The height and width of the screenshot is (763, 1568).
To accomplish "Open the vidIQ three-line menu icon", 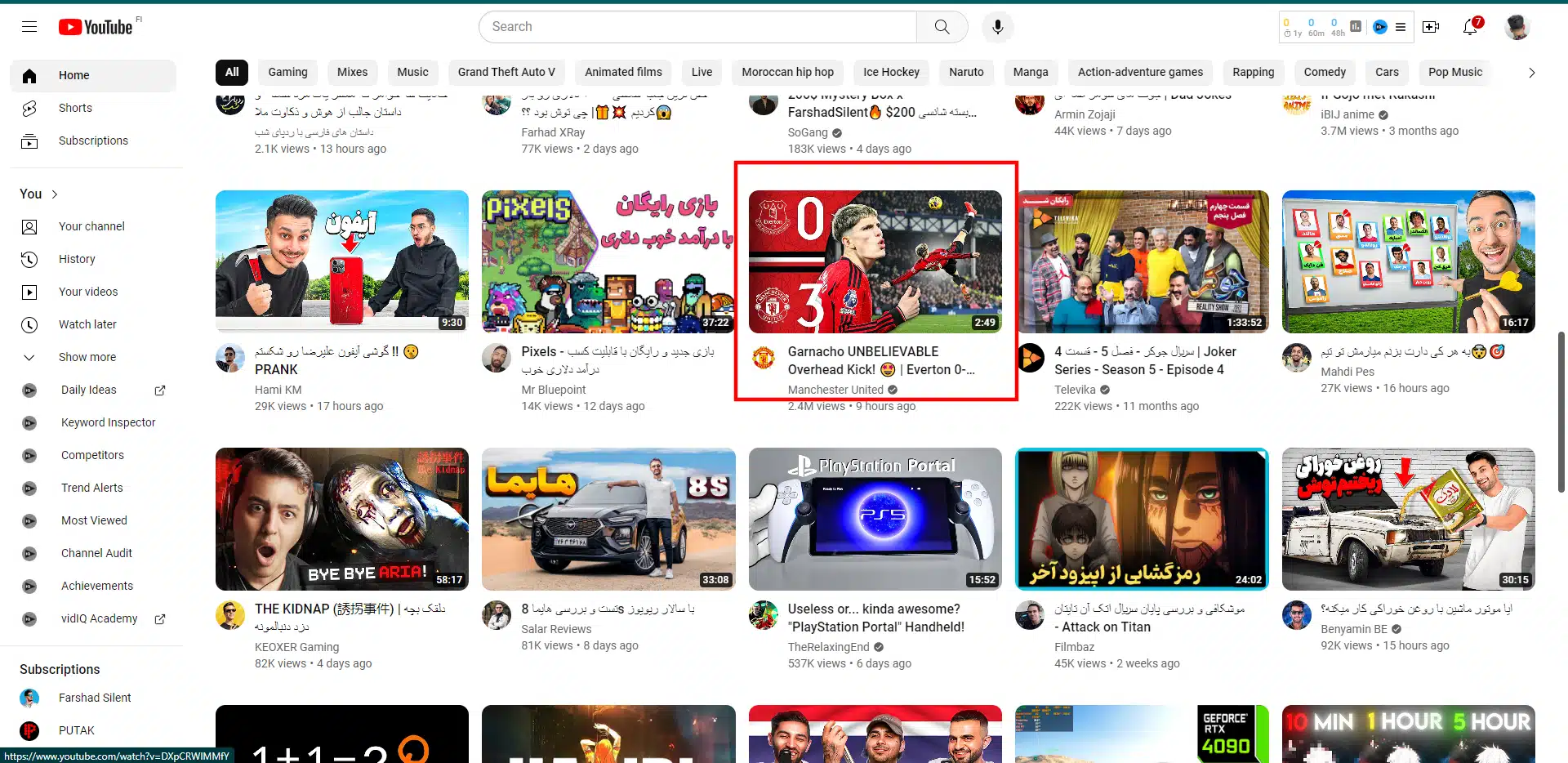I will 1401,27.
